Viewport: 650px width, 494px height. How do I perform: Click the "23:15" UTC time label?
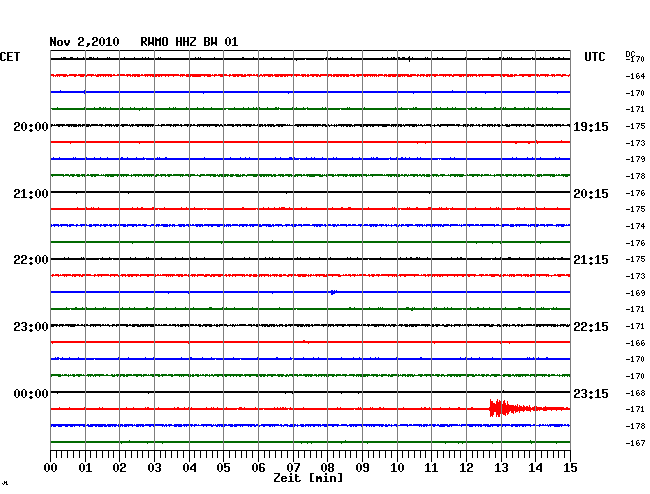click(591, 394)
